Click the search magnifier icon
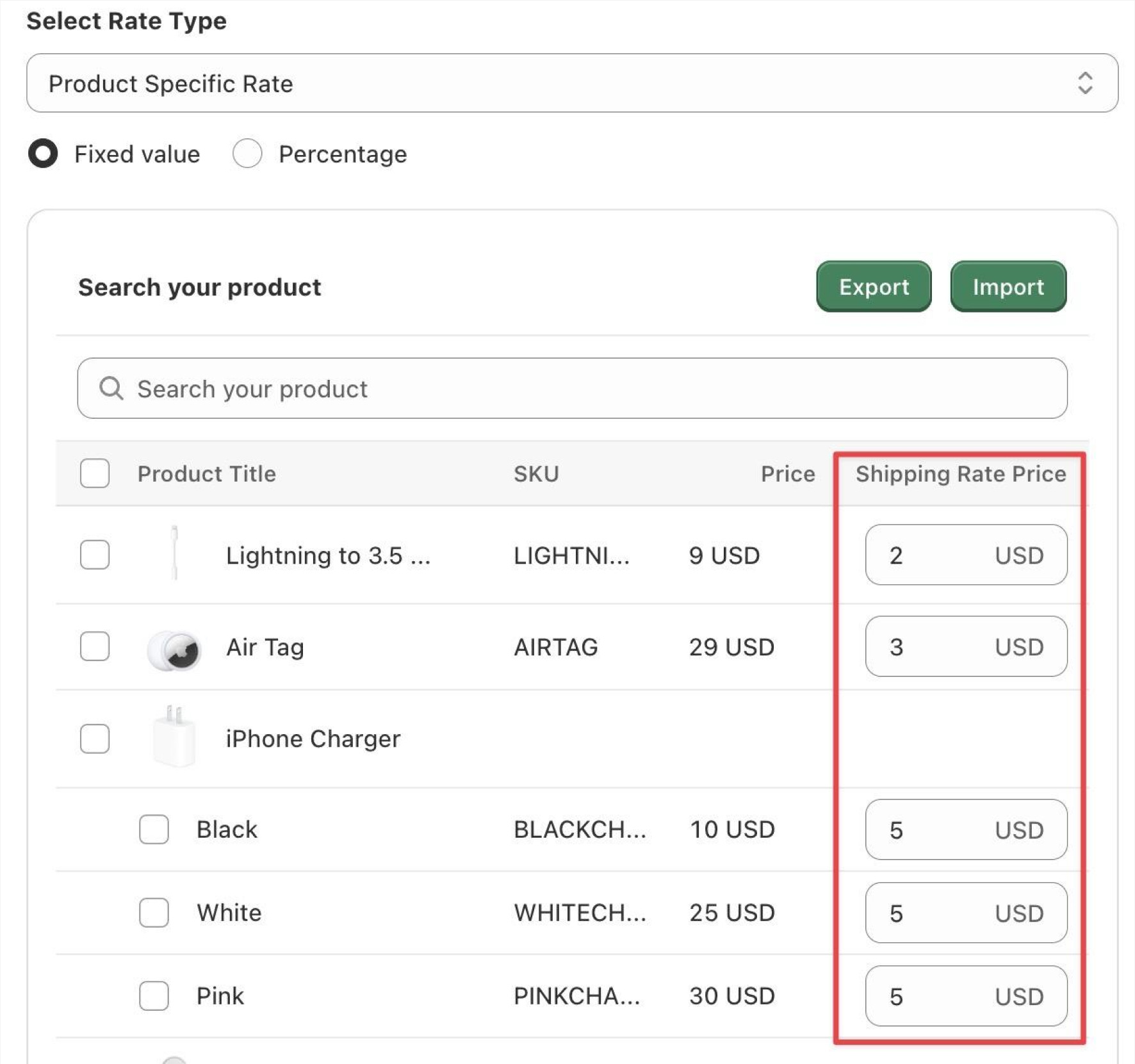 pos(111,388)
